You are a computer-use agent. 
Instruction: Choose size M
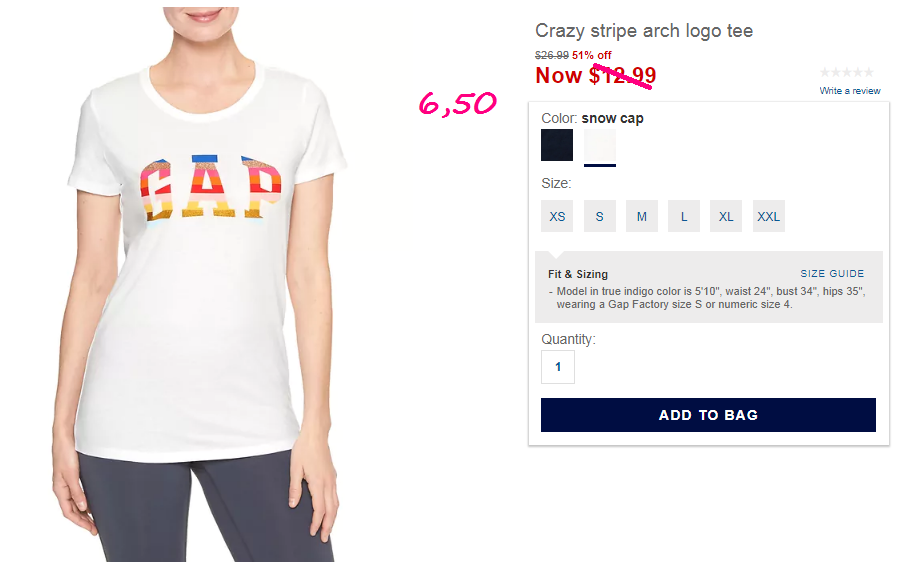(642, 216)
